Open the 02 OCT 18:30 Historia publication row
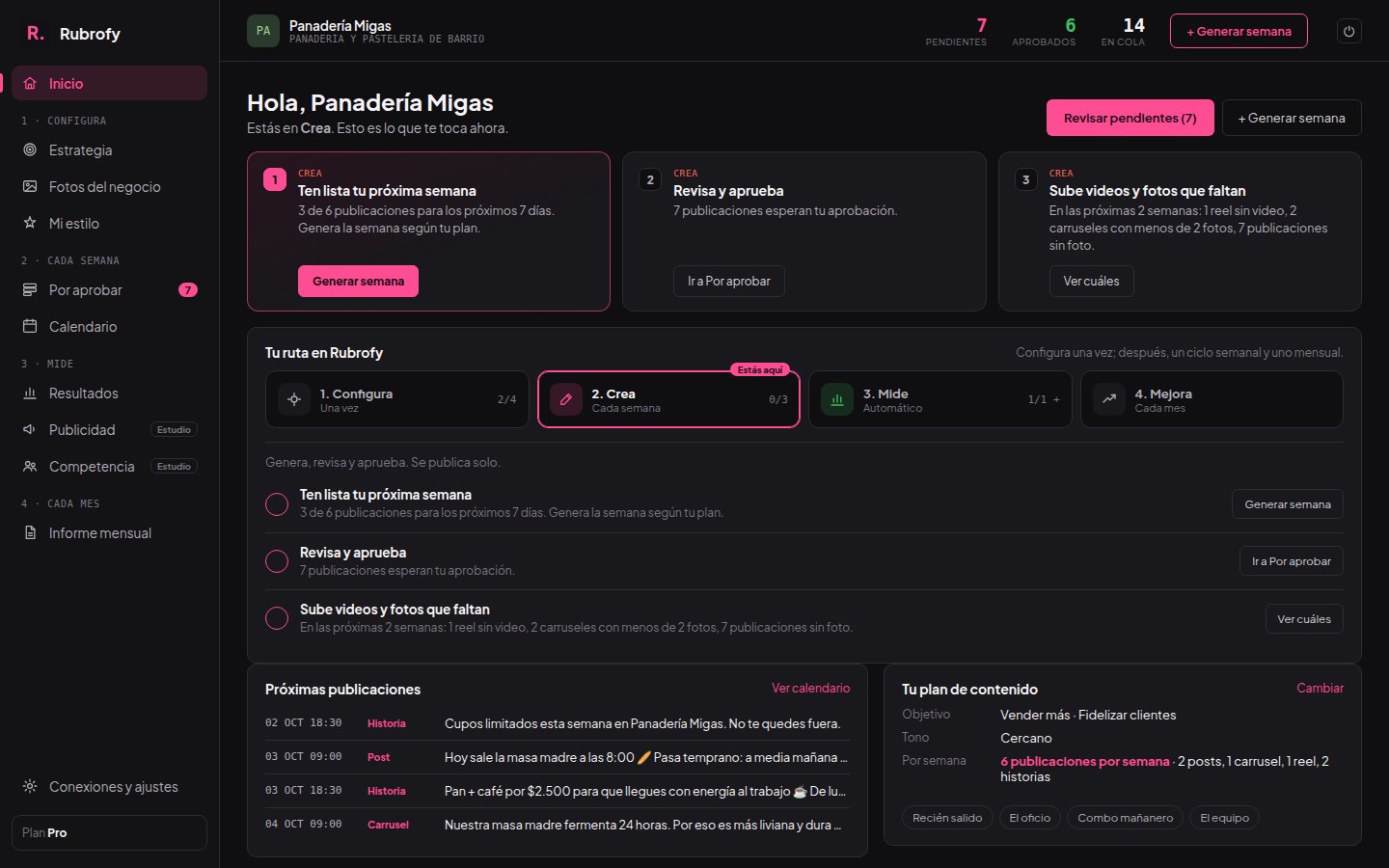Screen dimensions: 1389x868 tap(558, 723)
